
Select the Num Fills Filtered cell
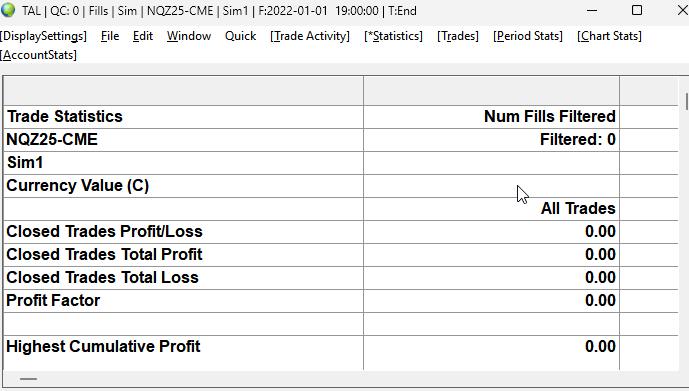point(491,116)
